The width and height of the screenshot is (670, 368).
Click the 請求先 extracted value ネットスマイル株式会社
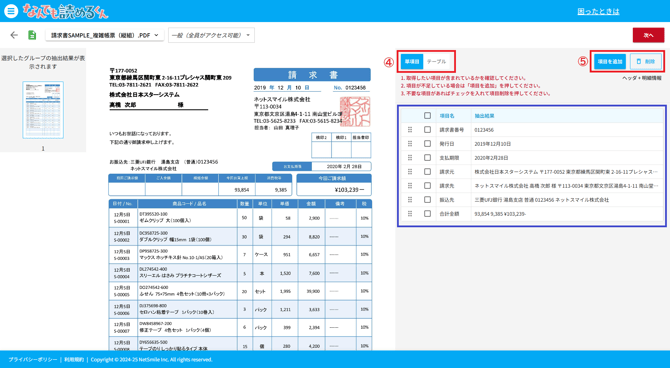tap(566, 186)
